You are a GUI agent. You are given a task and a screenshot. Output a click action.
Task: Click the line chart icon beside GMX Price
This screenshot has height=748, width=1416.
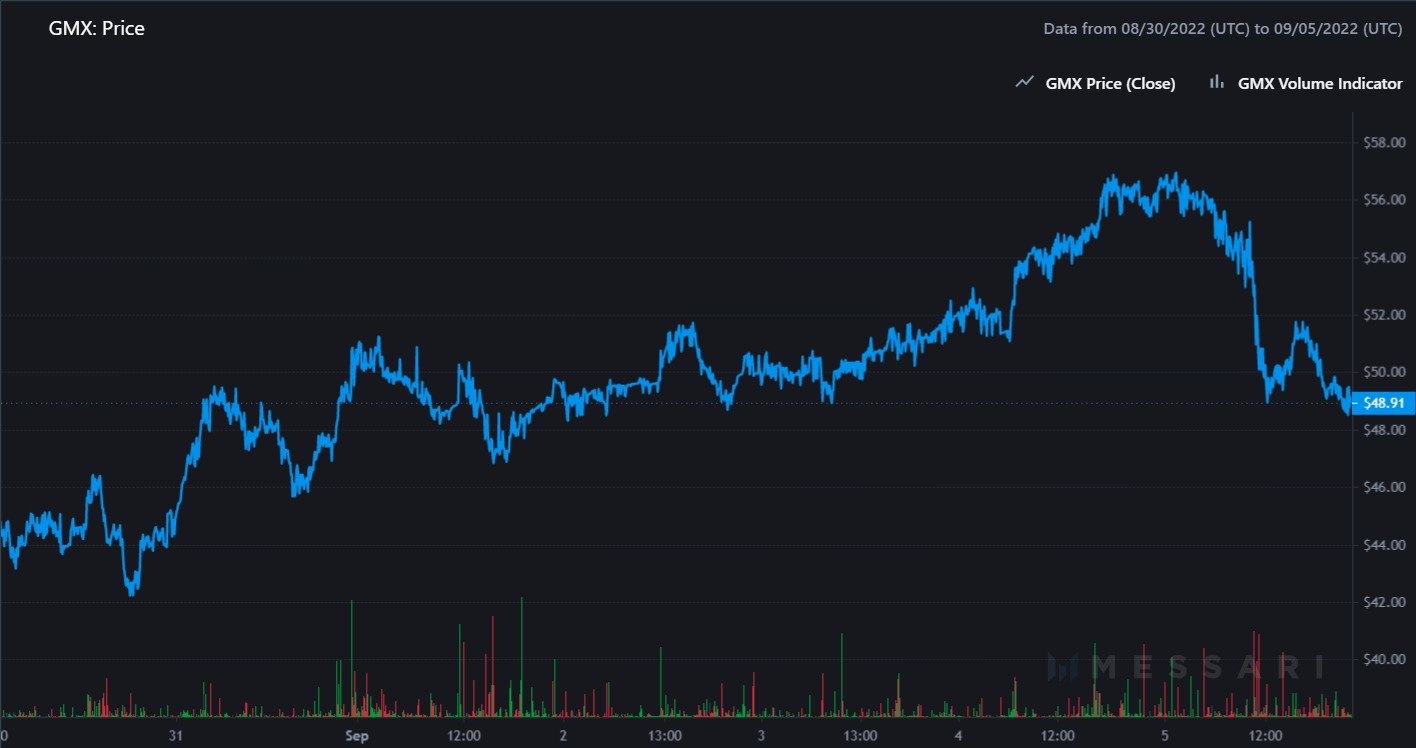(1024, 83)
